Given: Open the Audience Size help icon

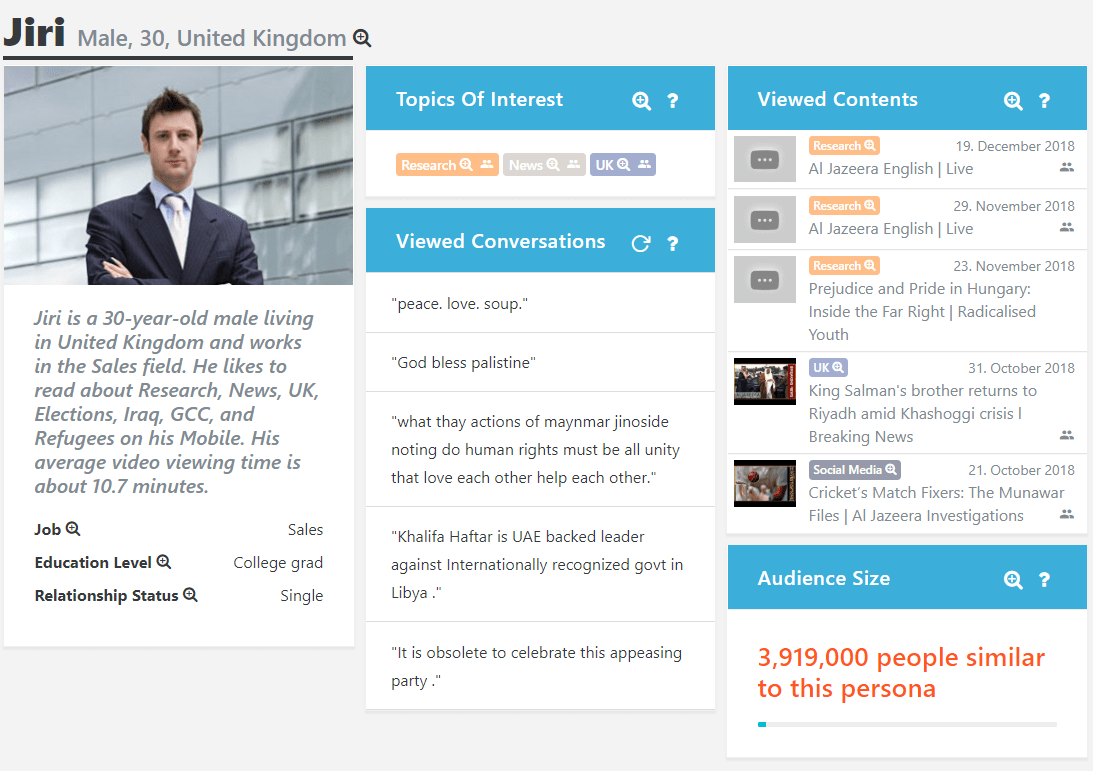Looking at the screenshot, I should tap(1044, 579).
